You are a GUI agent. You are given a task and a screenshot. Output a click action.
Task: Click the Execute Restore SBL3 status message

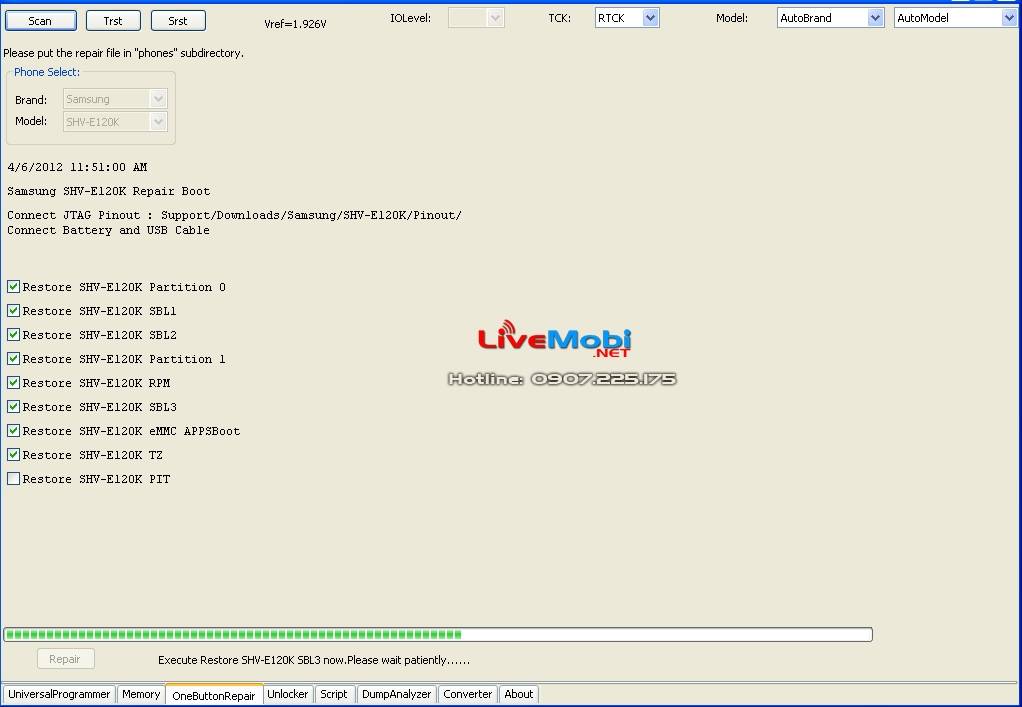pos(314,660)
